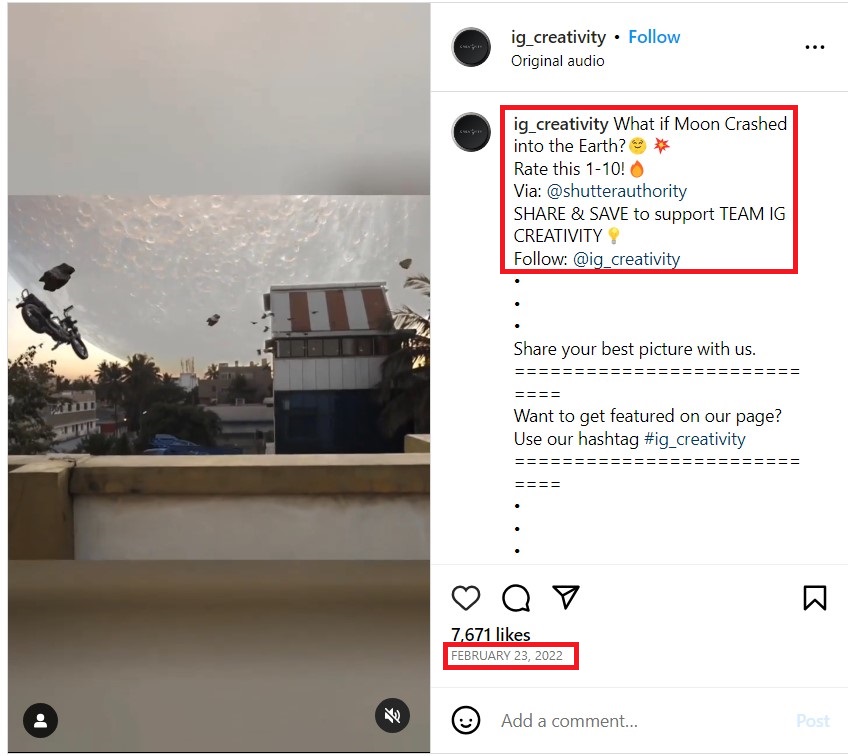Click the caption's ig_creativity avatar
Image resolution: width=848 pixels, height=756 pixels.
(471, 132)
